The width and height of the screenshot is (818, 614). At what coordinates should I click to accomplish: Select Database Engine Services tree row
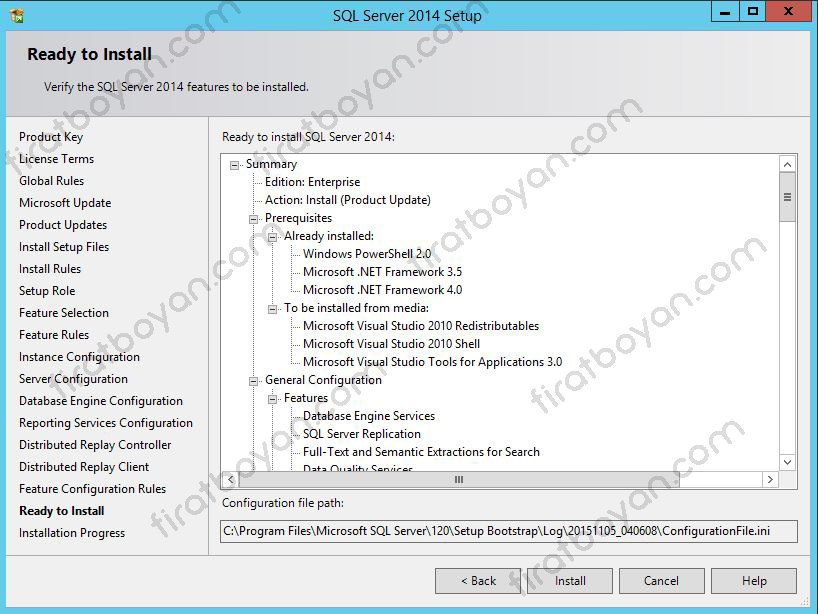pyautogui.click(x=369, y=416)
